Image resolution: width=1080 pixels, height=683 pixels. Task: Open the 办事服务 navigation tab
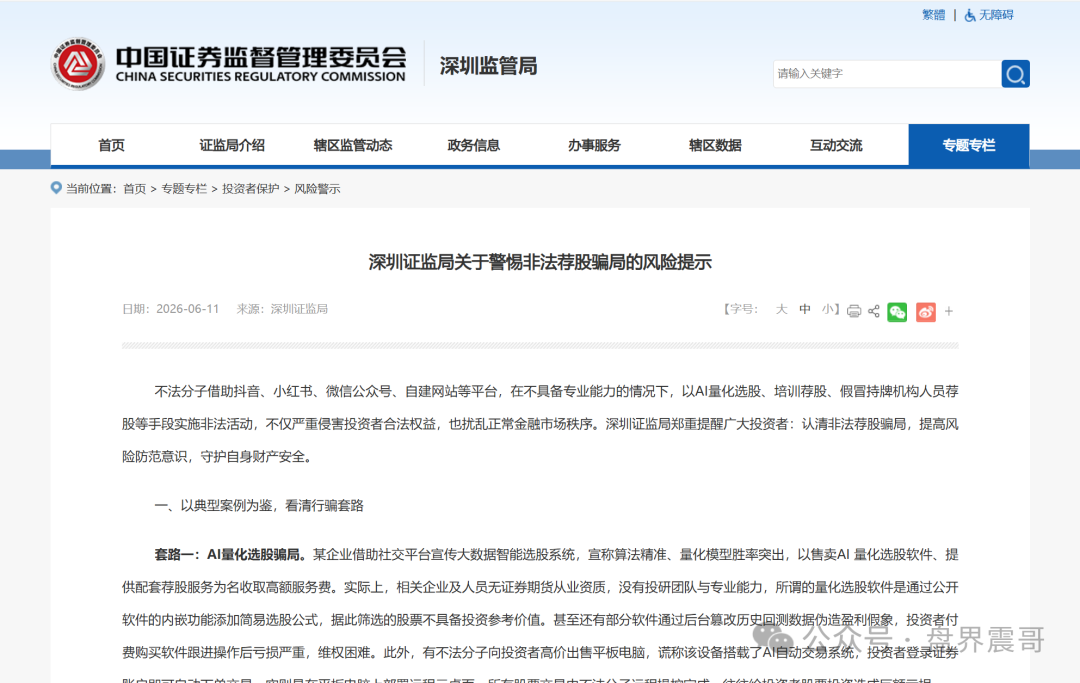coord(594,145)
